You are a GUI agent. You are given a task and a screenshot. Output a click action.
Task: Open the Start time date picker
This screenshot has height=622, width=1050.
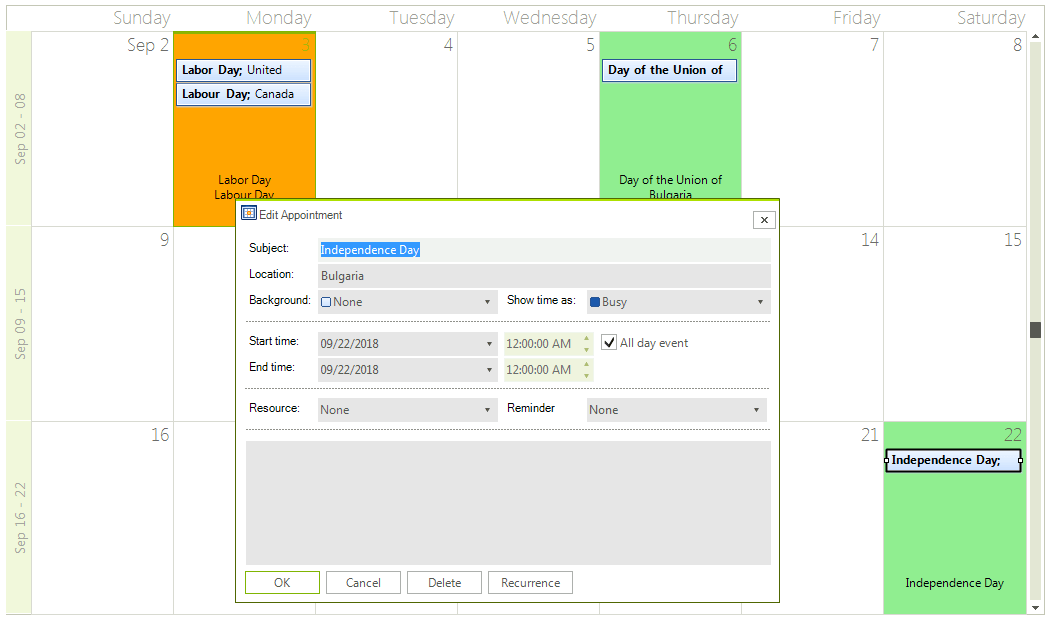tap(490, 343)
